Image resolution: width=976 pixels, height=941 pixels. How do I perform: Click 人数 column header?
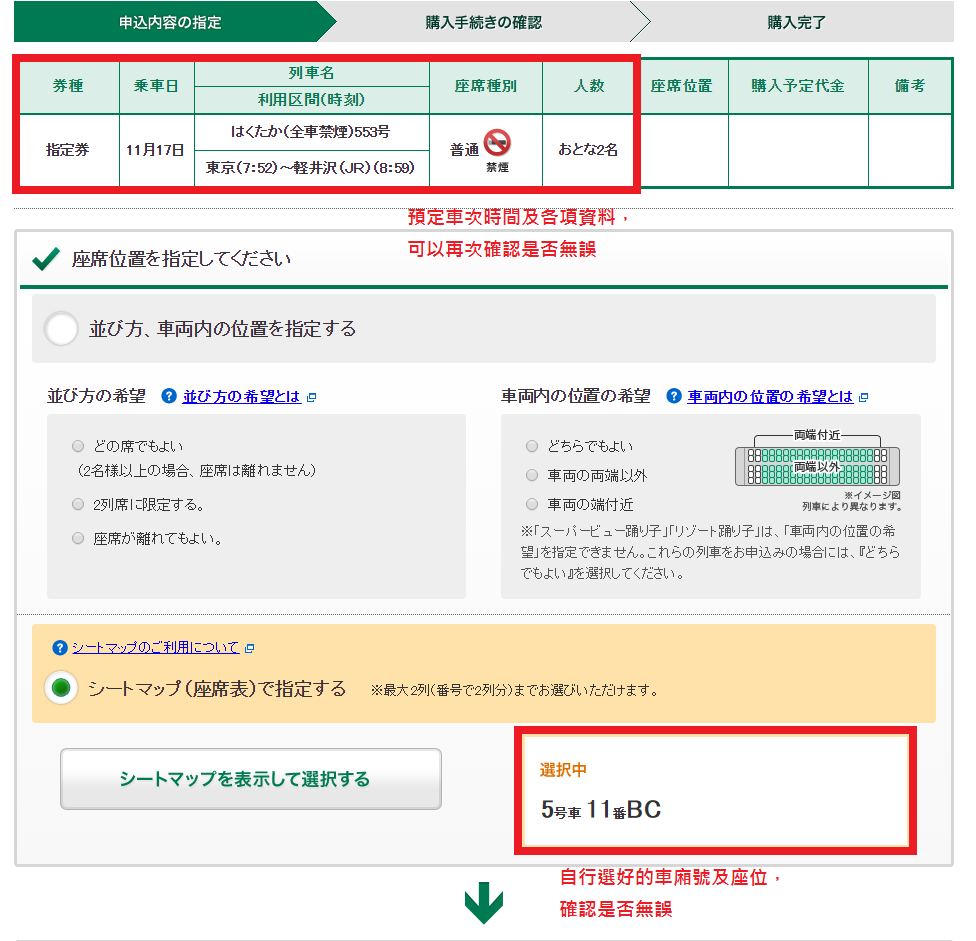click(x=589, y=86)
